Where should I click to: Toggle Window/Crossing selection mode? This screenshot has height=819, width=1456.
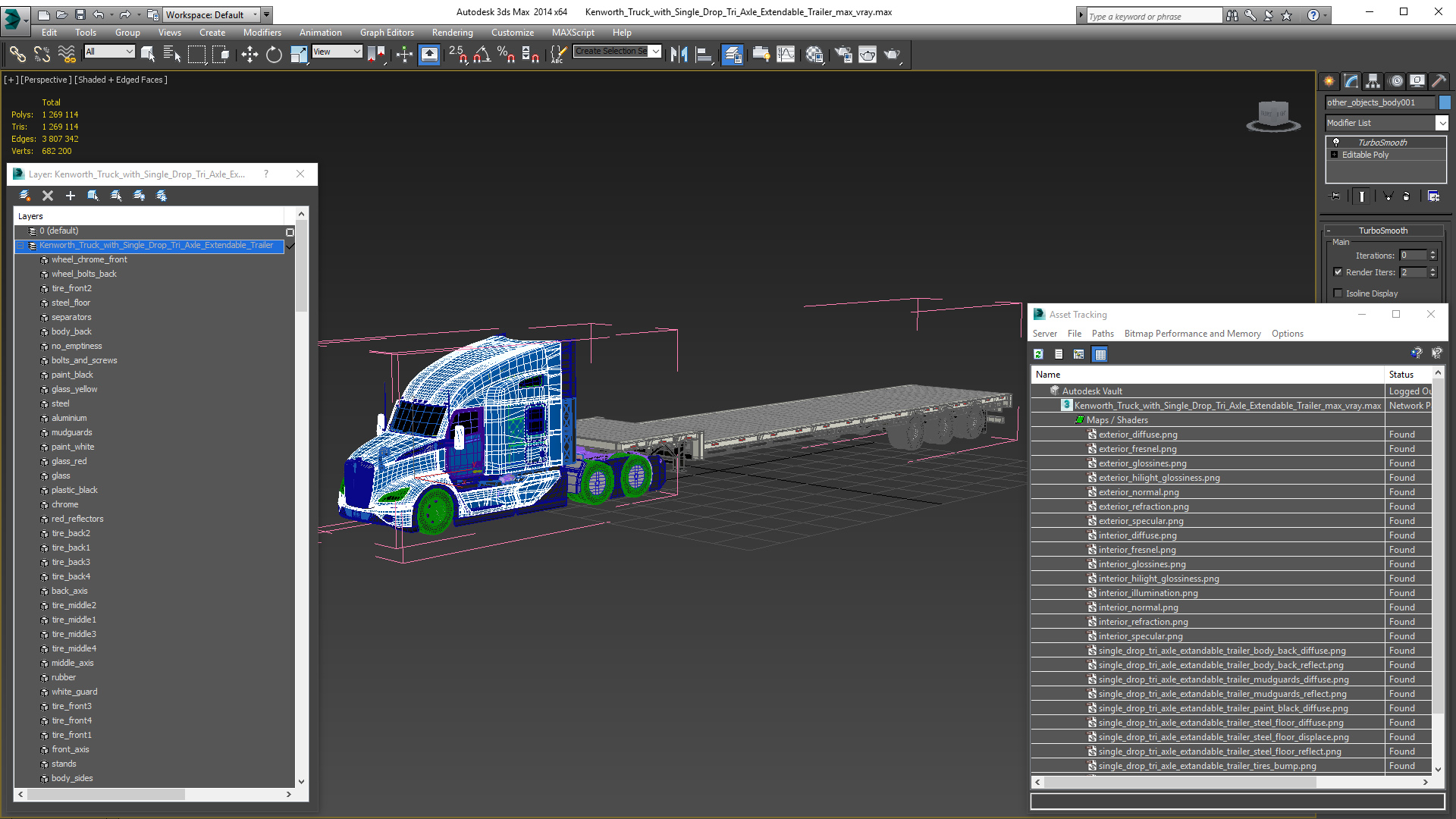pos(221,54)
